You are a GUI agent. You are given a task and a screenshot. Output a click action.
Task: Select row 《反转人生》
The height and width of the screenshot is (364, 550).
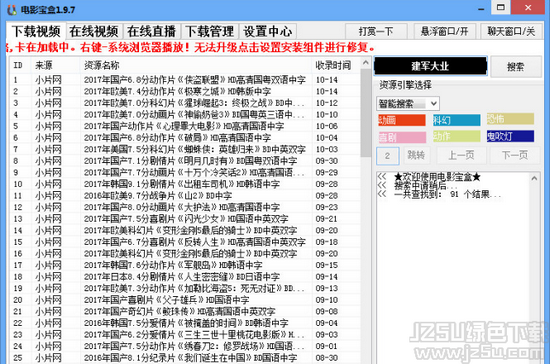click(x=185, y=242)
